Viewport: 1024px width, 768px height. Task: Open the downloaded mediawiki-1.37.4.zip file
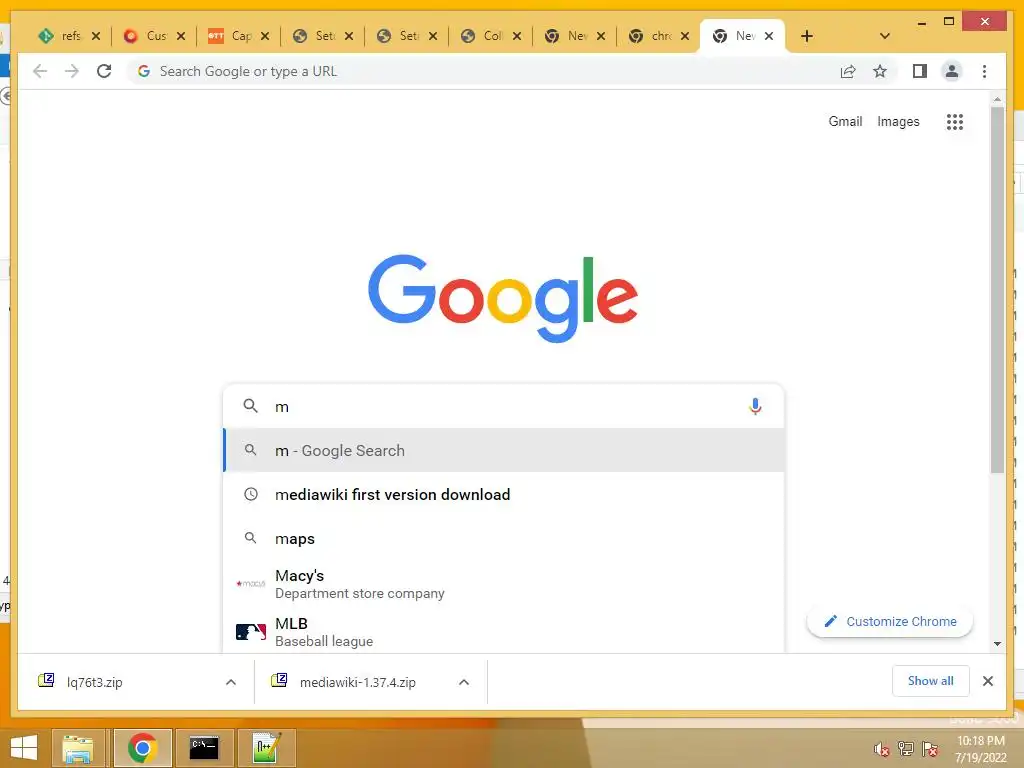pos(356,682)
